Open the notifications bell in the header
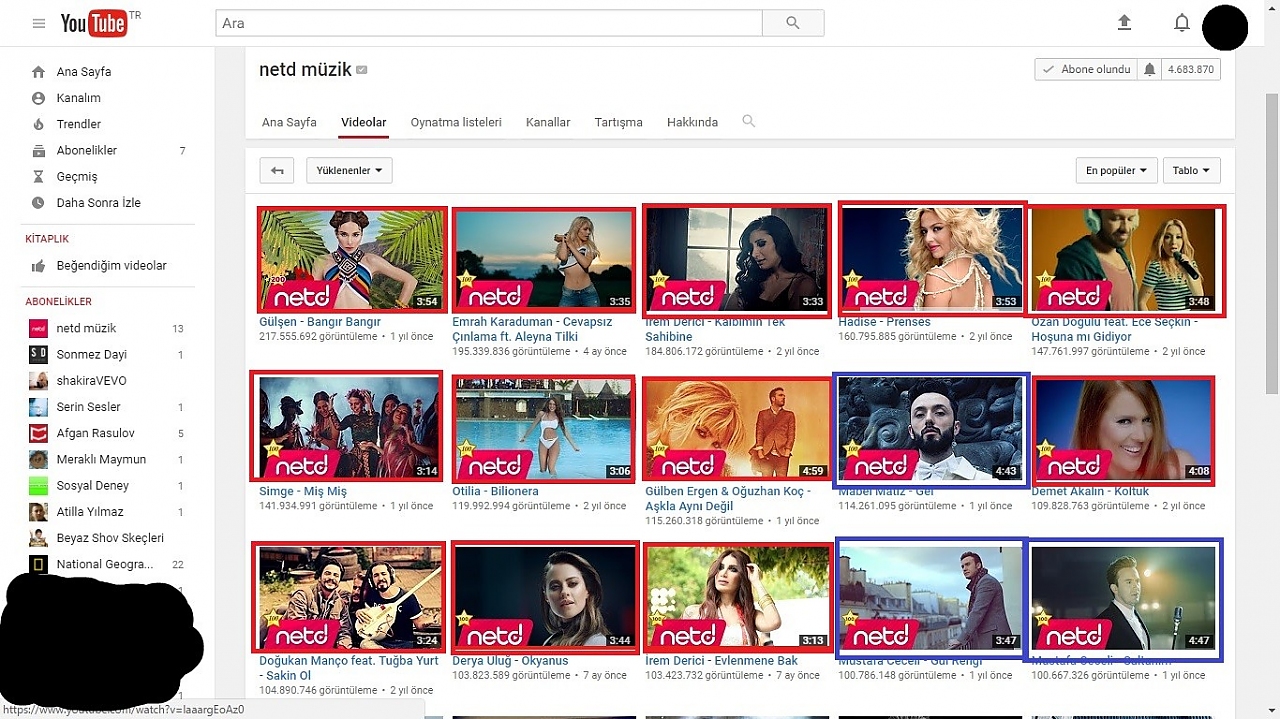 [1182, 23]
